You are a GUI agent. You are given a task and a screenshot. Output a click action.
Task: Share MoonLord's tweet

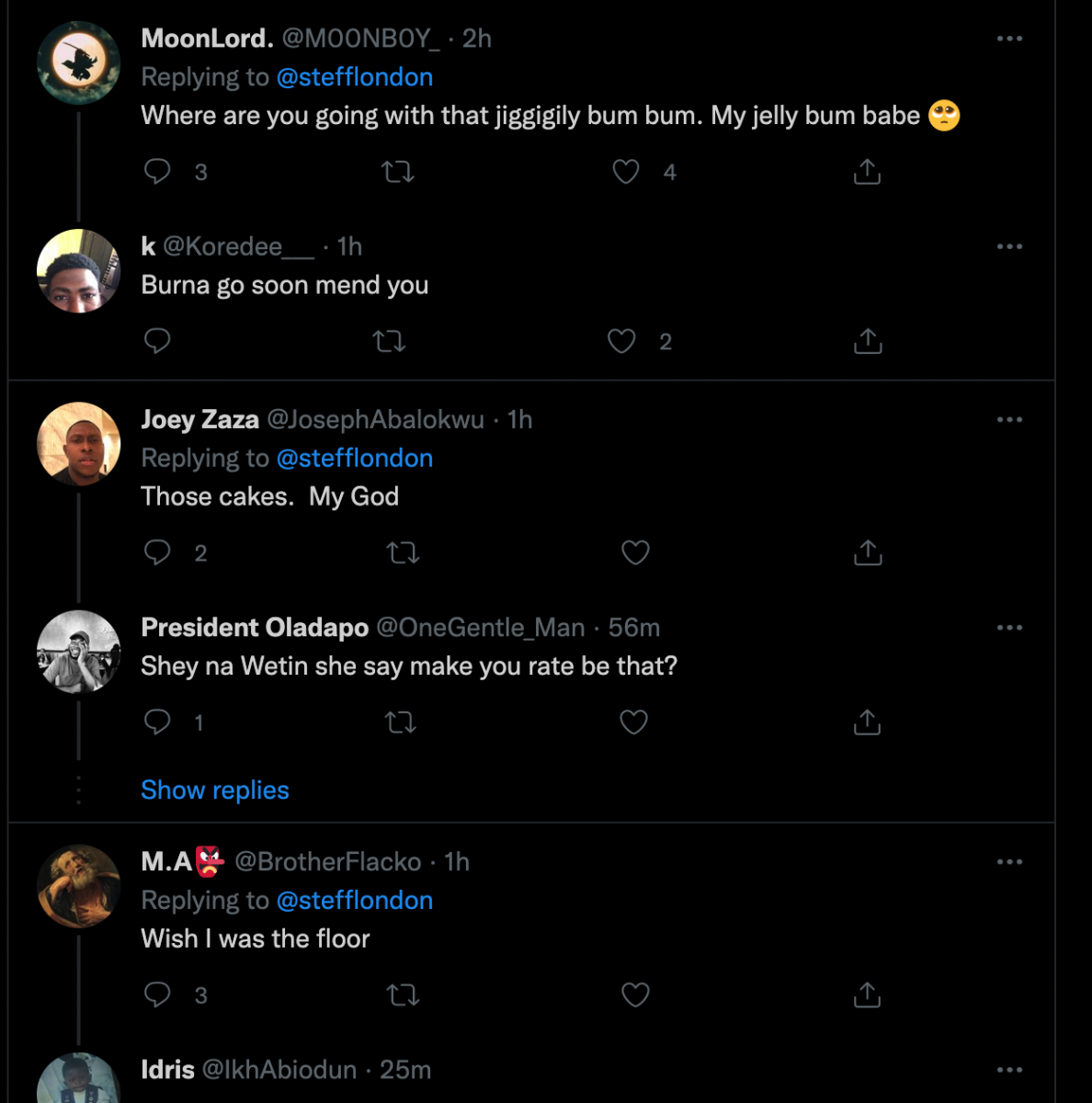coord(867,172)
